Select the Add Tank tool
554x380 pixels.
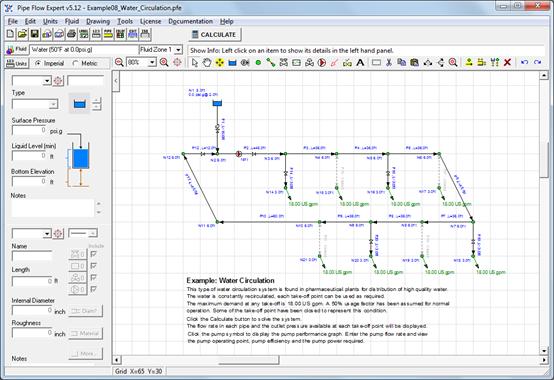pos(232,63)
